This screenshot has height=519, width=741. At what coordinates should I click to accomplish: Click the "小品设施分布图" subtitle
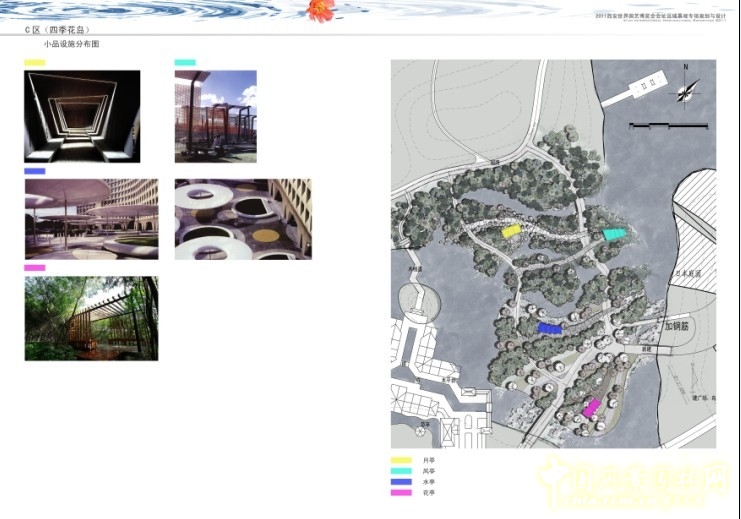tap(71, 46)
